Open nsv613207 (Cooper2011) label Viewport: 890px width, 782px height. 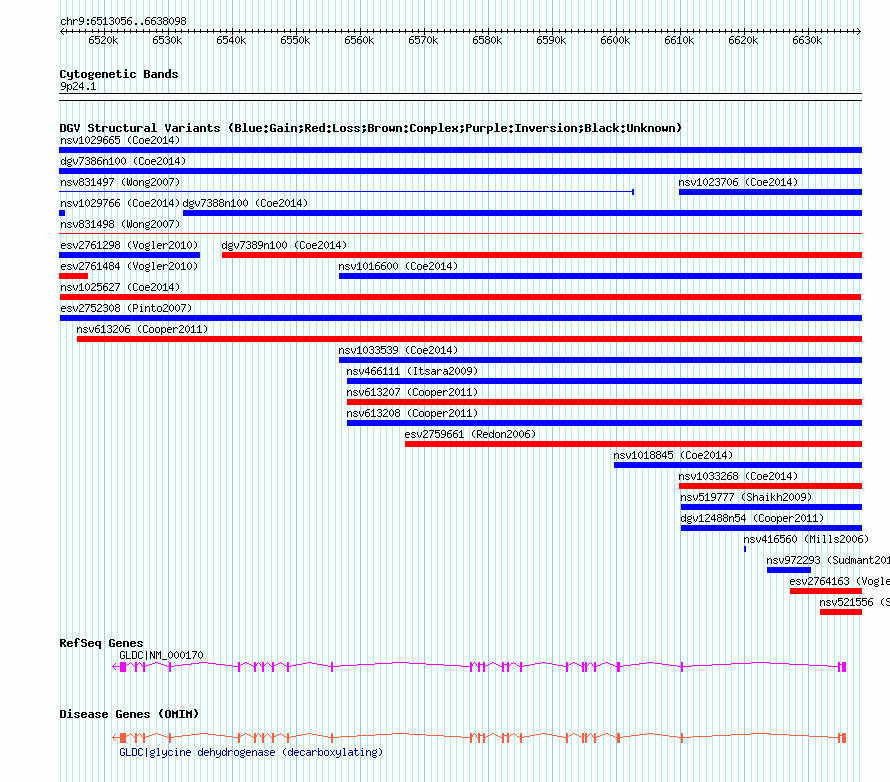[412, 392]
